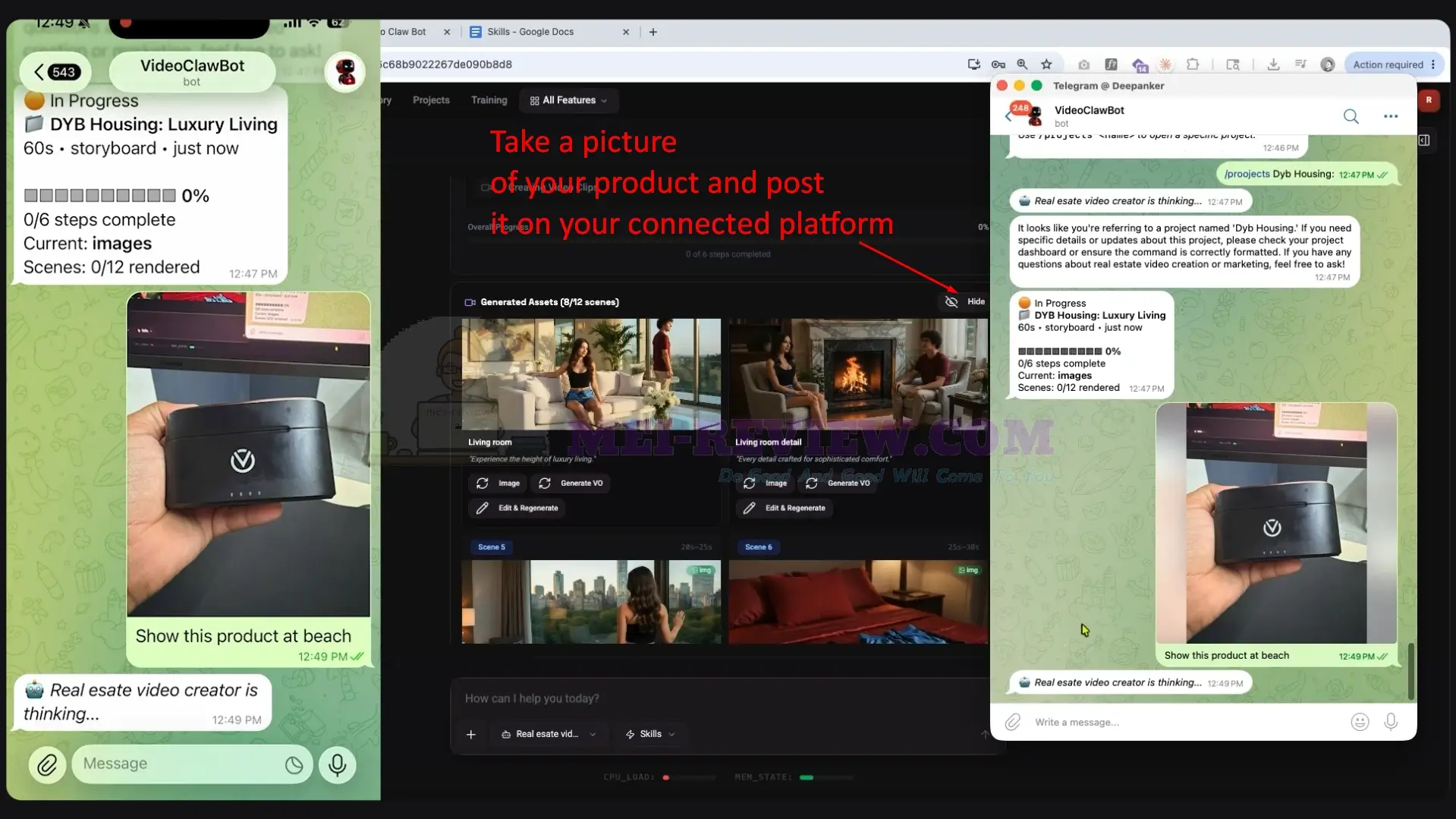This screenshot has width=1456, height=819.
Task: Click the Action required button
Action: 1388,65
